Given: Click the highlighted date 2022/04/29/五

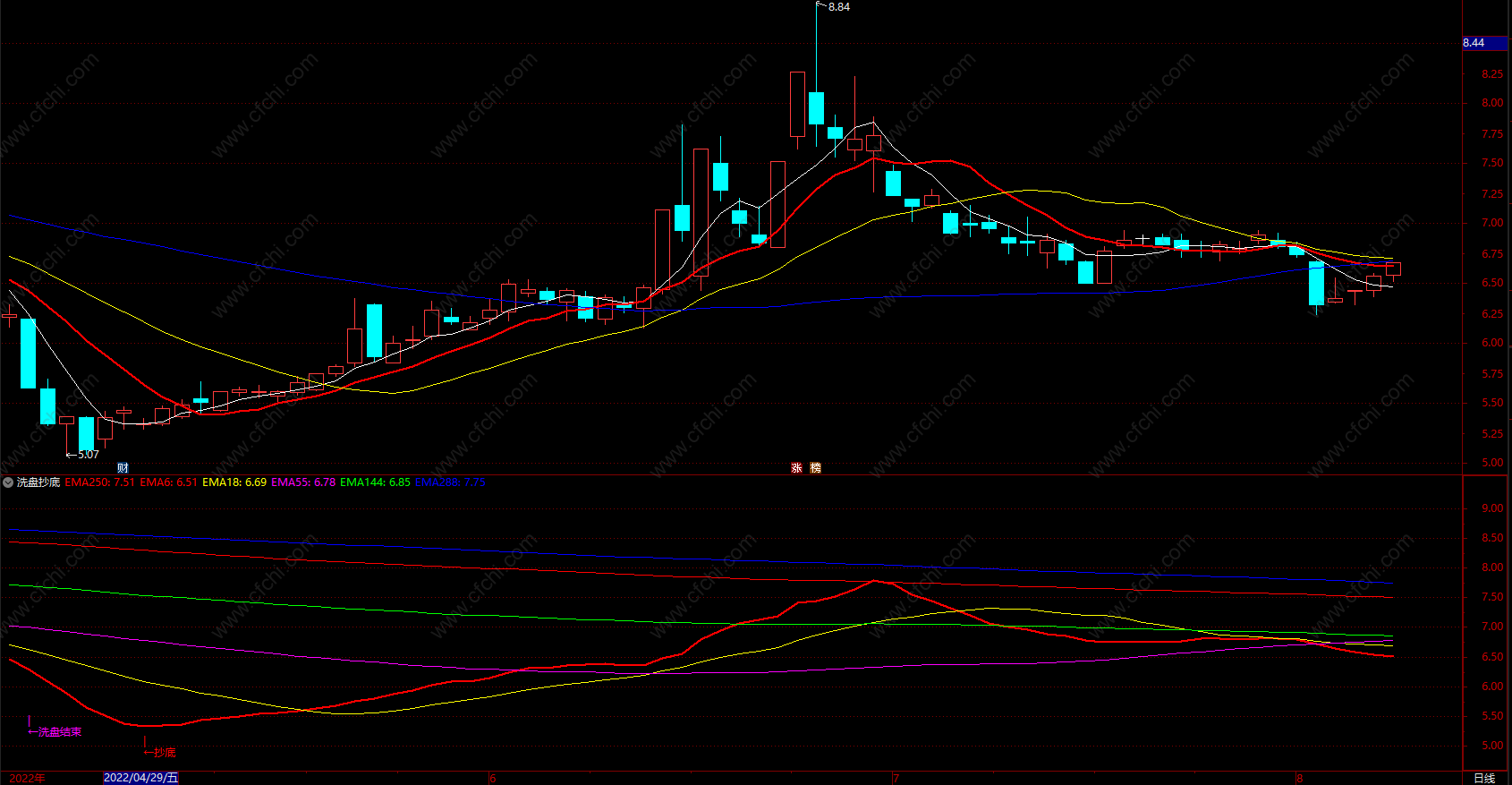Looking at the screenshot, I should [x=141, y=778].
